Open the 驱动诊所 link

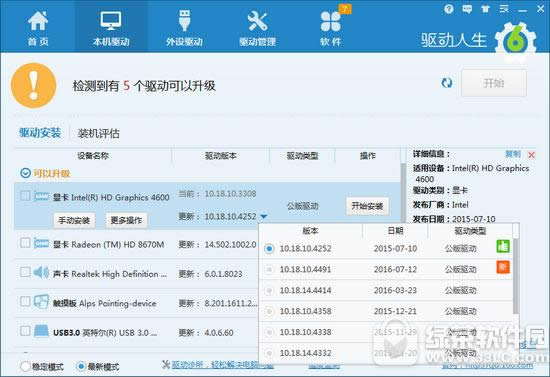[222, 365]
